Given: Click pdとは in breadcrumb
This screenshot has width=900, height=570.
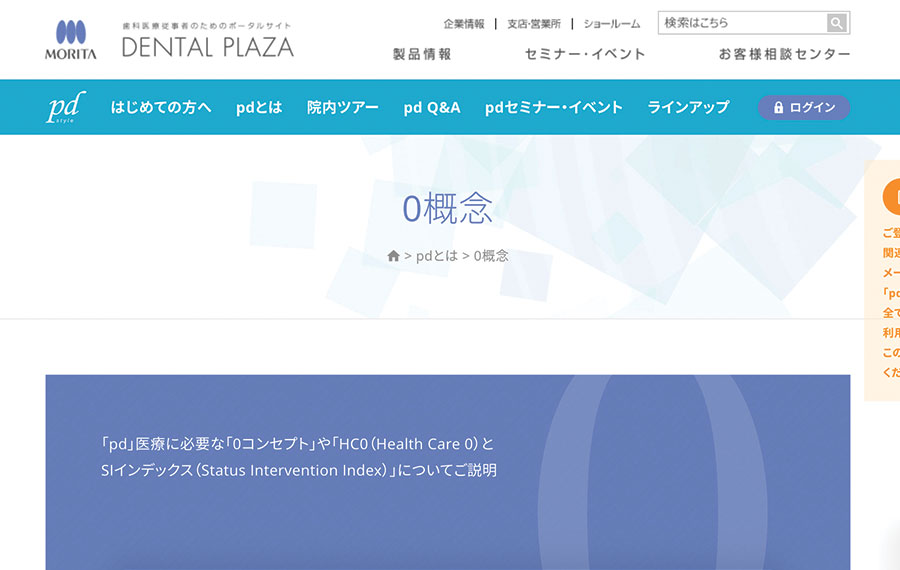Looking at the screenshot, I should point(437,256).
